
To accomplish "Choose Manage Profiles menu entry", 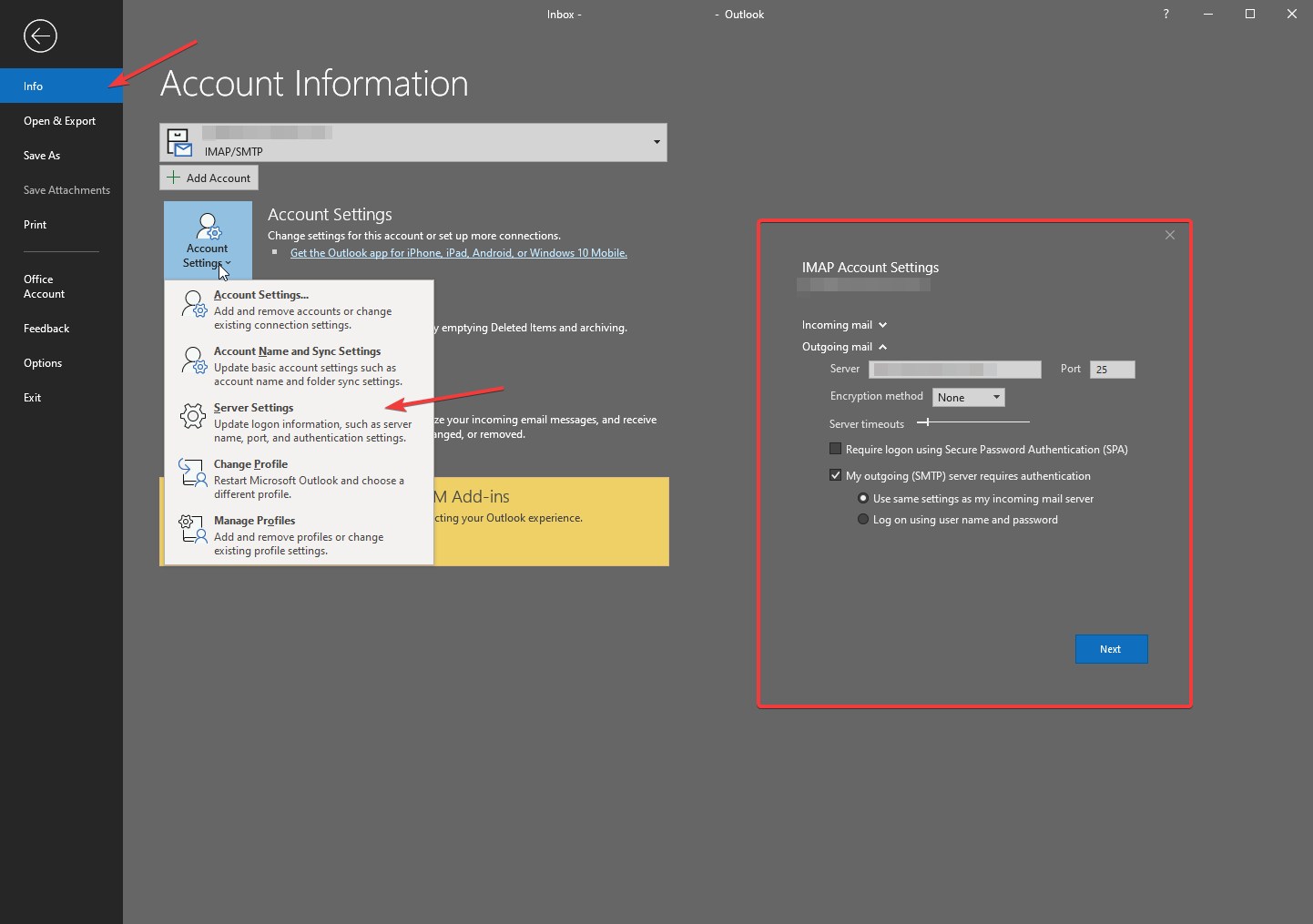I will pos(299,535).
